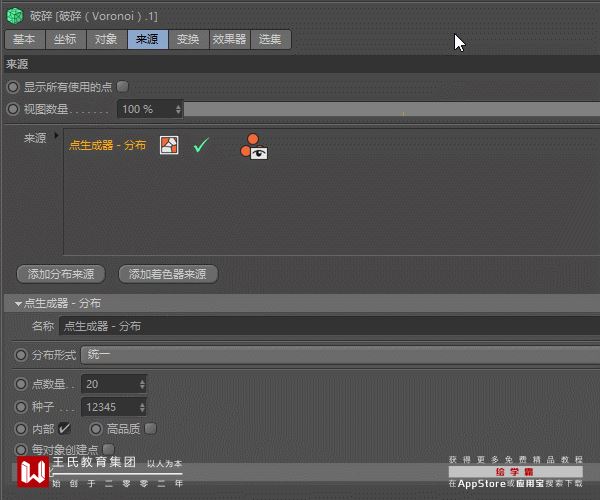Image resolution: width=600 pixels, height=500 pixels.
Task: Click the animation dot beside 显示所有使用的点
Action: point(13,87)
